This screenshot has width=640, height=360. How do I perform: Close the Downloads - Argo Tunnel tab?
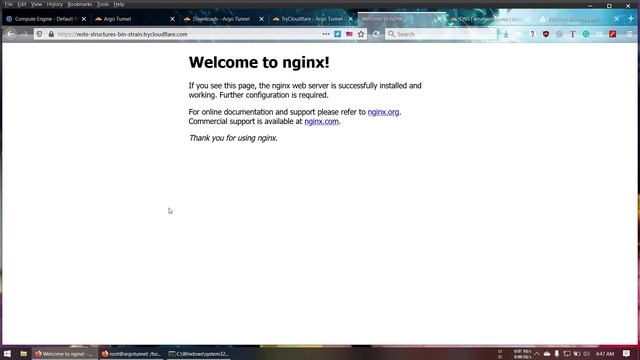pos(262,19)
